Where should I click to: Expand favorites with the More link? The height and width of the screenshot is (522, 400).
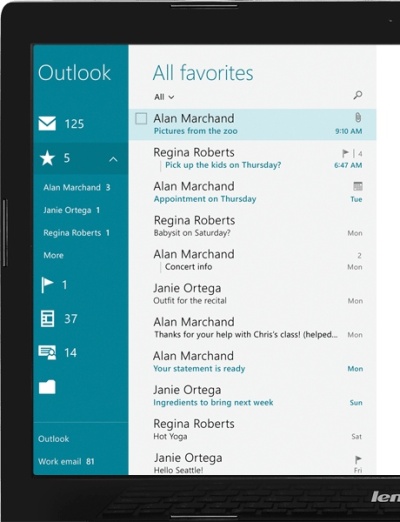tap(53, 255)
